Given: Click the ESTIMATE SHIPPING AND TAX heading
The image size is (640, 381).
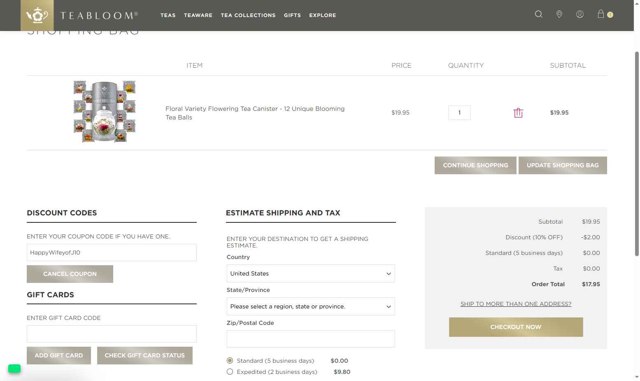Looking at the screenshot, I should [x=283, y=213].
